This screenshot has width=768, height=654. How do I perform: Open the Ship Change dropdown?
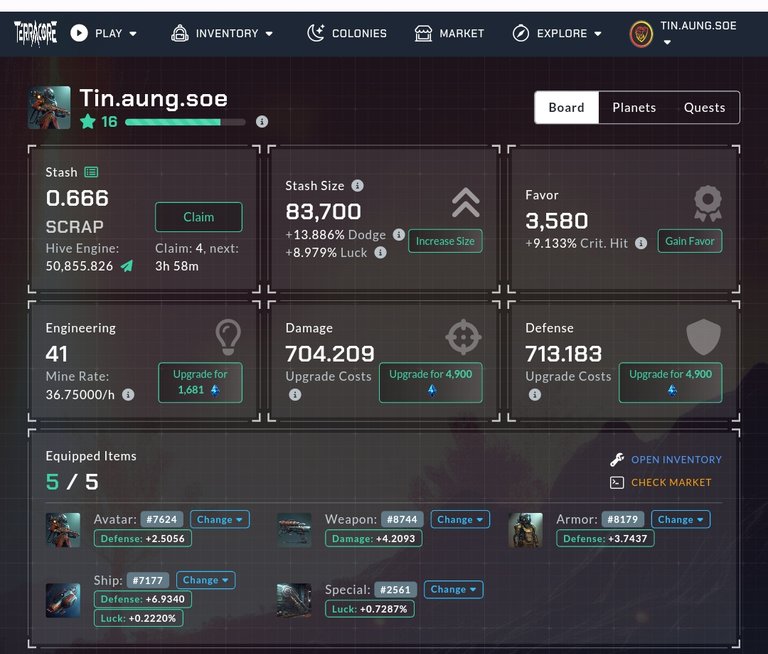(x=206, y=580)
